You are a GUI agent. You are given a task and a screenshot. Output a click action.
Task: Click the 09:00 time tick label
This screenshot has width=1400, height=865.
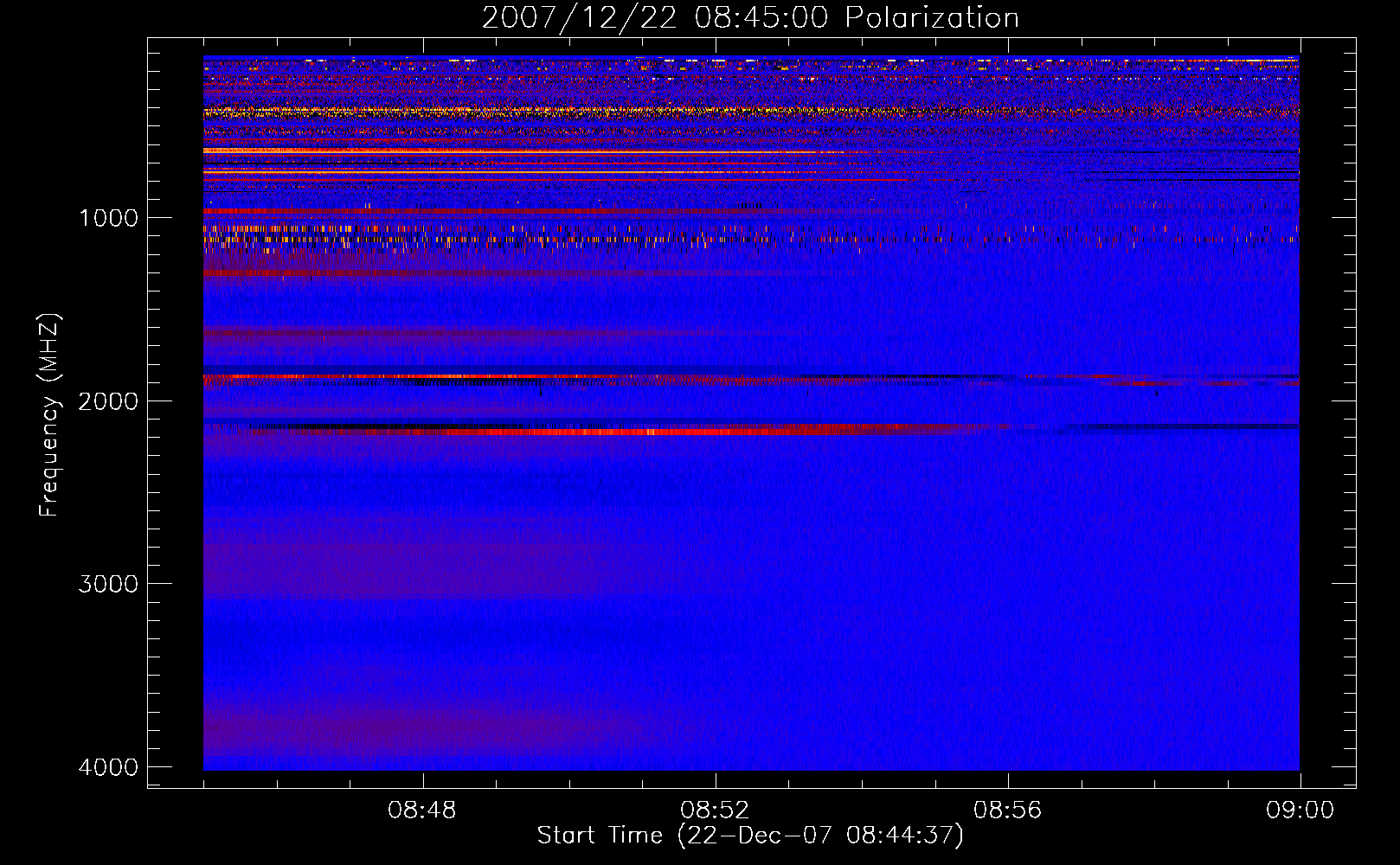pyautogui.click(x=1300, y=811)
